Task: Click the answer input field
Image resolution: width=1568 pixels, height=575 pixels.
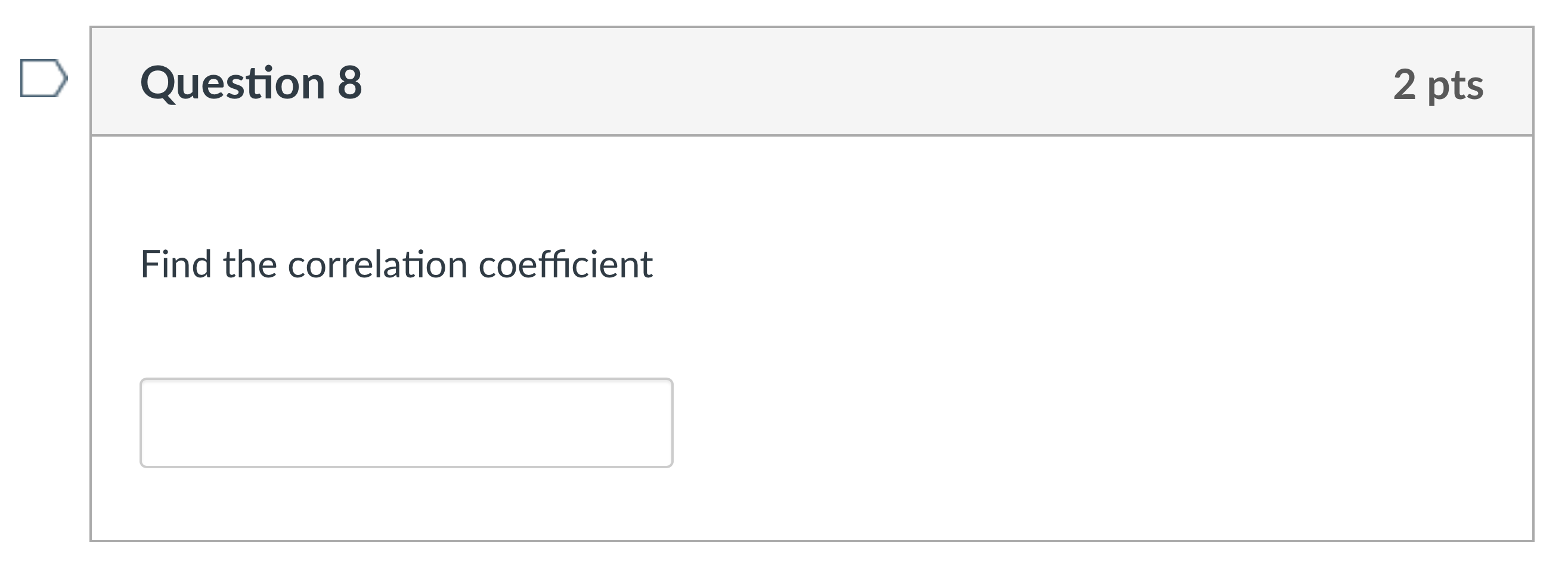Action: [406, 423]
